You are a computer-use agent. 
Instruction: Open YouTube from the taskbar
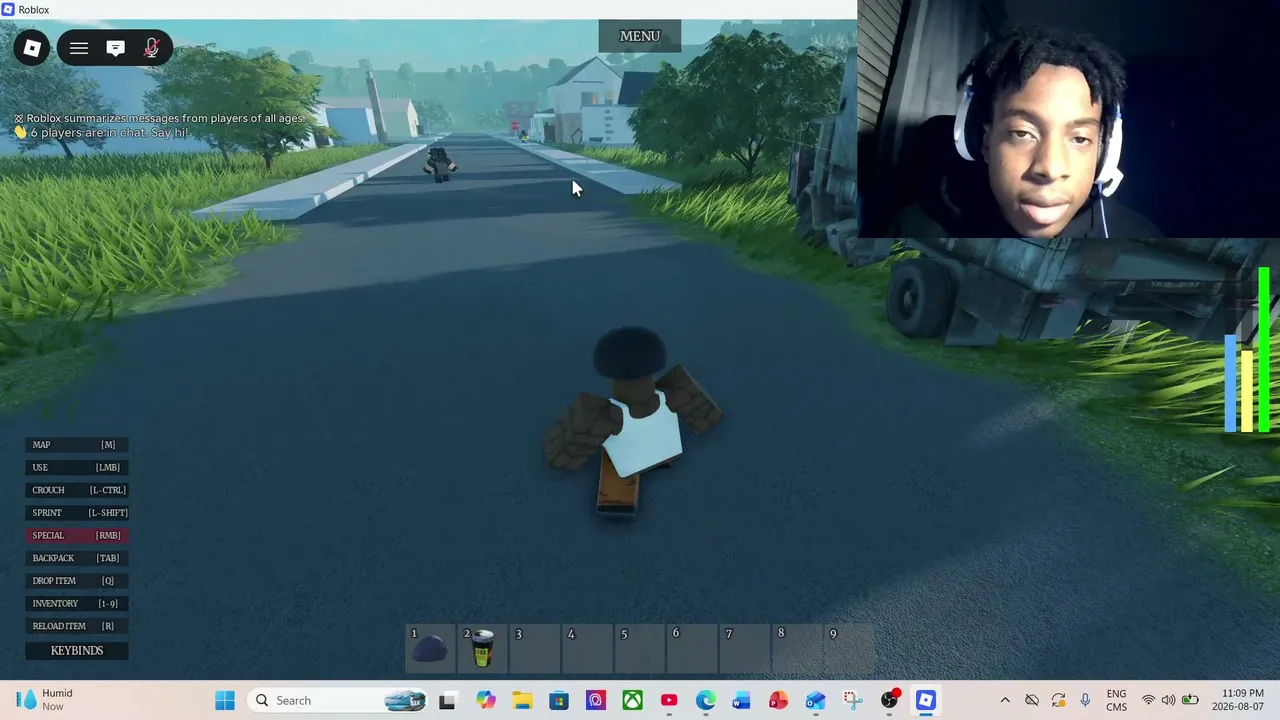point(669,700)
